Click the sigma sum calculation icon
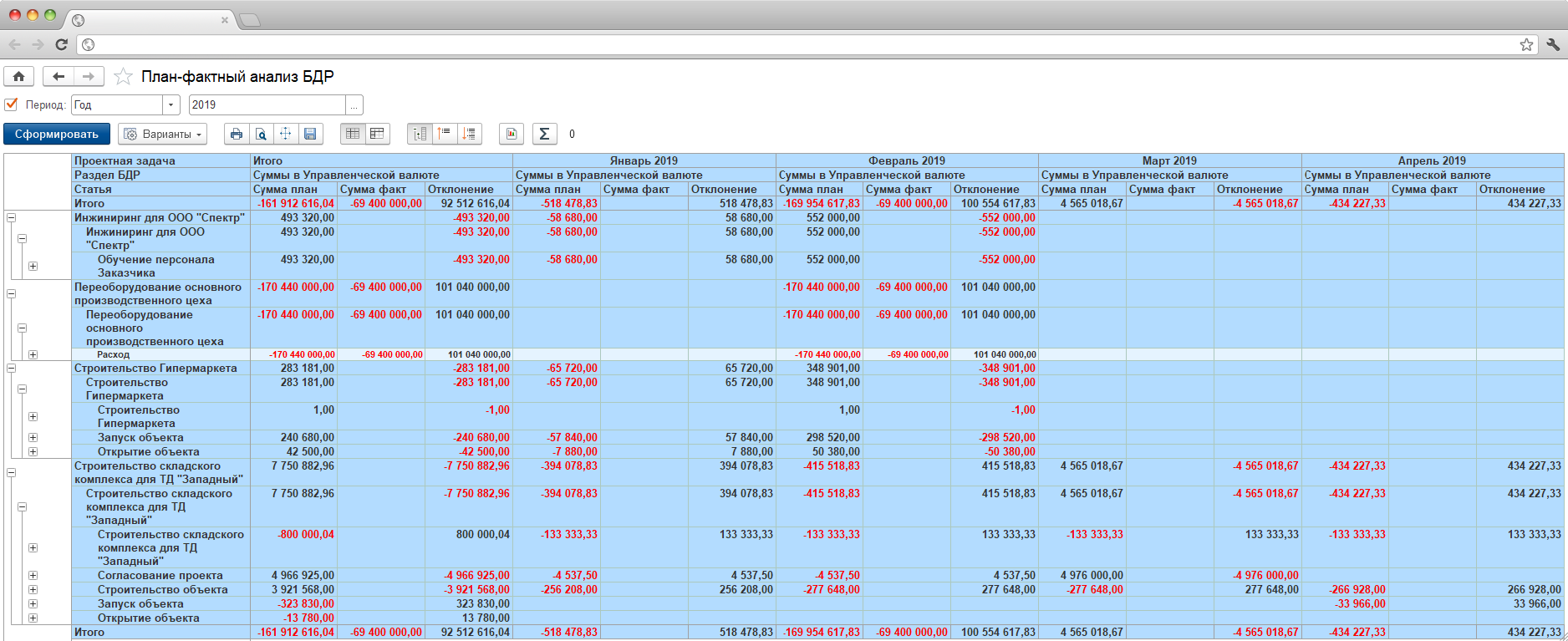1568x641 pixels. point(544,134)
